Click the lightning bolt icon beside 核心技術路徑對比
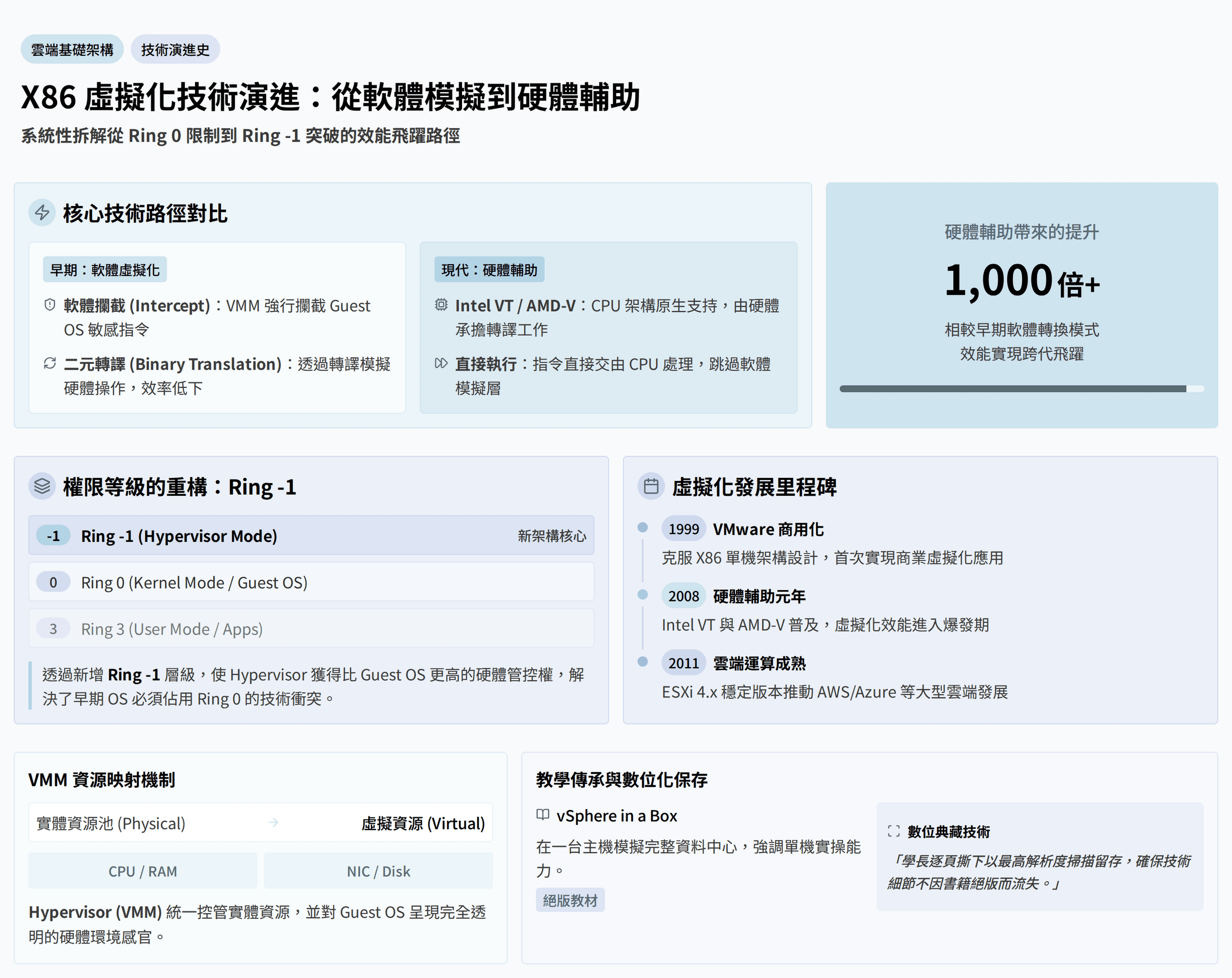Viewport: 1232px width, 978px height. [x=42, y=213]
